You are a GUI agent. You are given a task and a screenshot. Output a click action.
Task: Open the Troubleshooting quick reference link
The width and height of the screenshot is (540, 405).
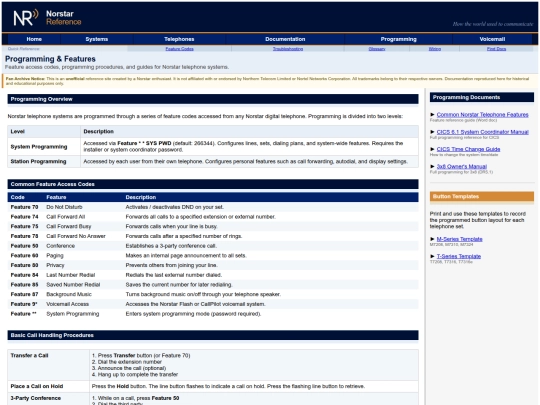[288, 49]
